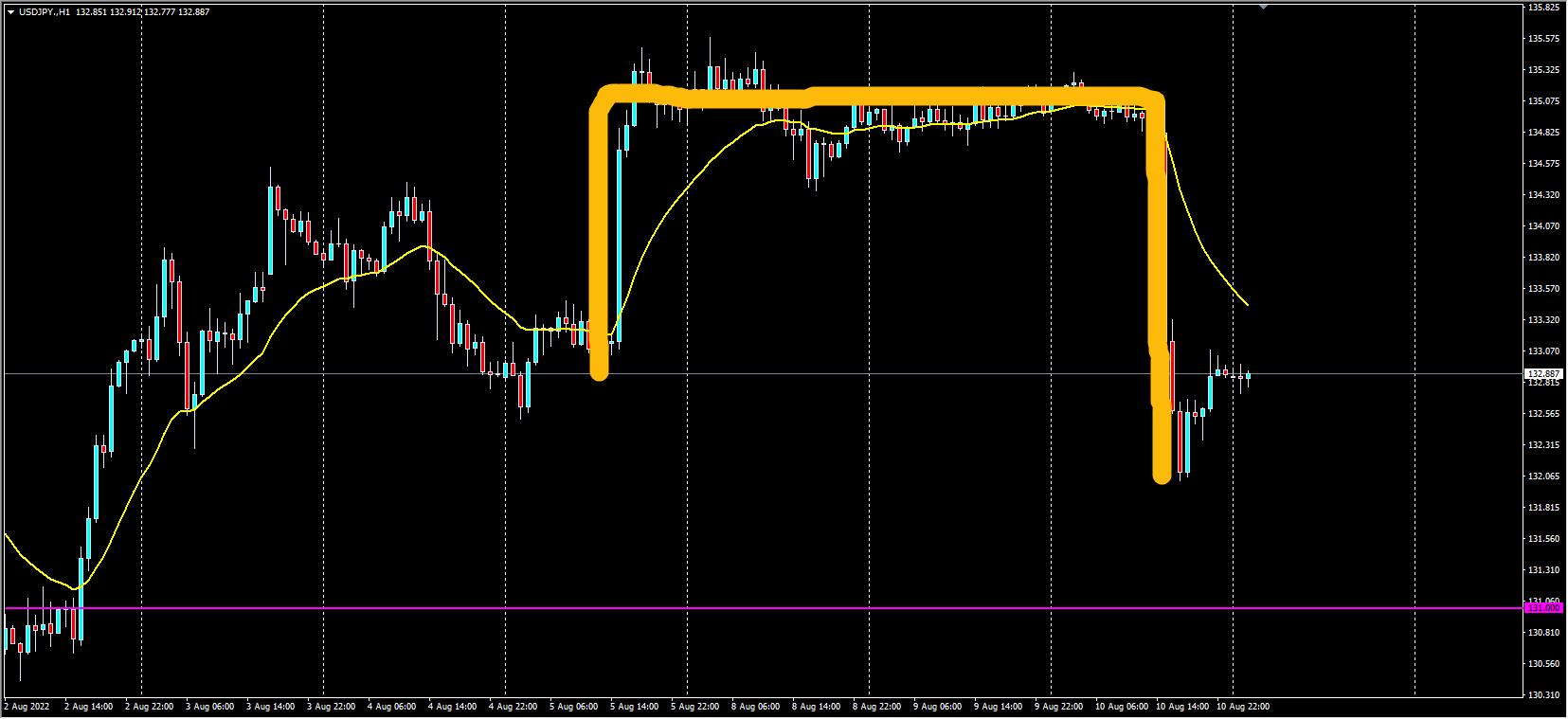Click the 131.560 price axis label
This screenshot has height=719, width=1568.
click(x=1544, y=539)
